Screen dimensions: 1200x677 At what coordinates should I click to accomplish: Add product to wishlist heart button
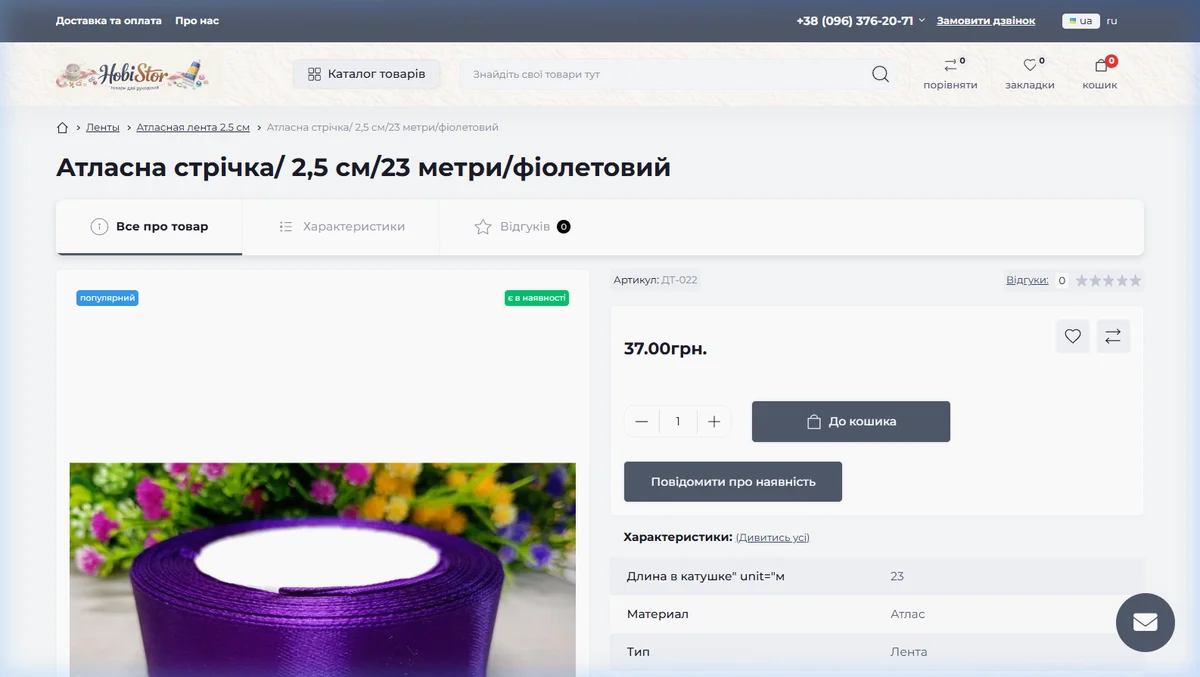(x=1073, y=336)
